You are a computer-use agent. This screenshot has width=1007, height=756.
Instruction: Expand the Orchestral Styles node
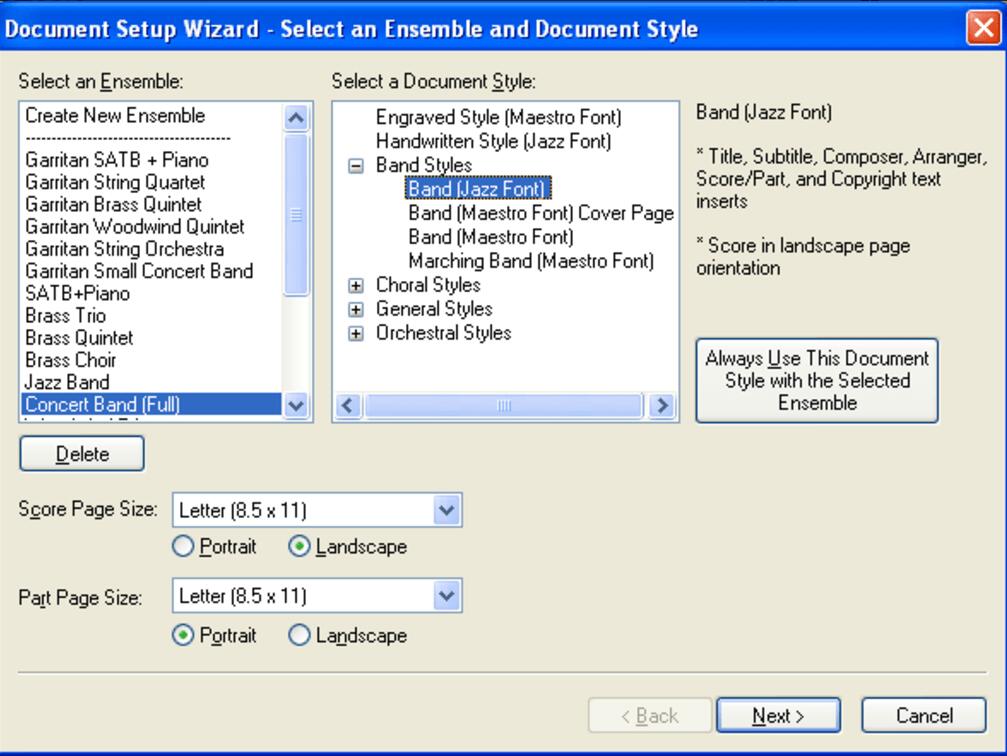point(355,334)
